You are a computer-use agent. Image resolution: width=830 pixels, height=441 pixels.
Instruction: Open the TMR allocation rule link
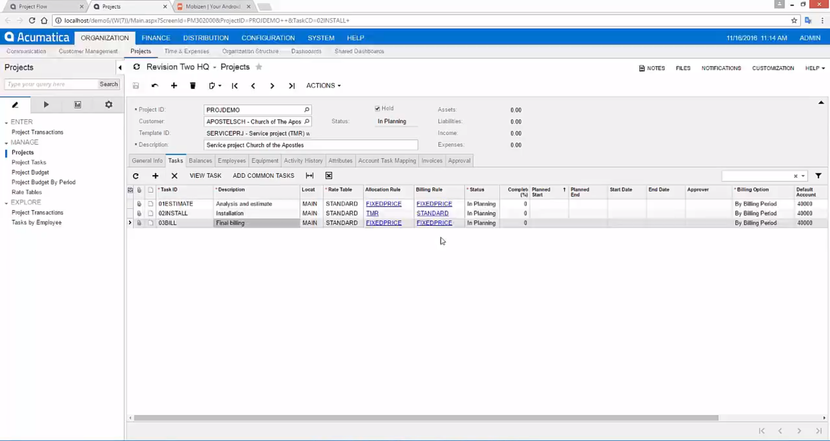[x=372, y=213]
